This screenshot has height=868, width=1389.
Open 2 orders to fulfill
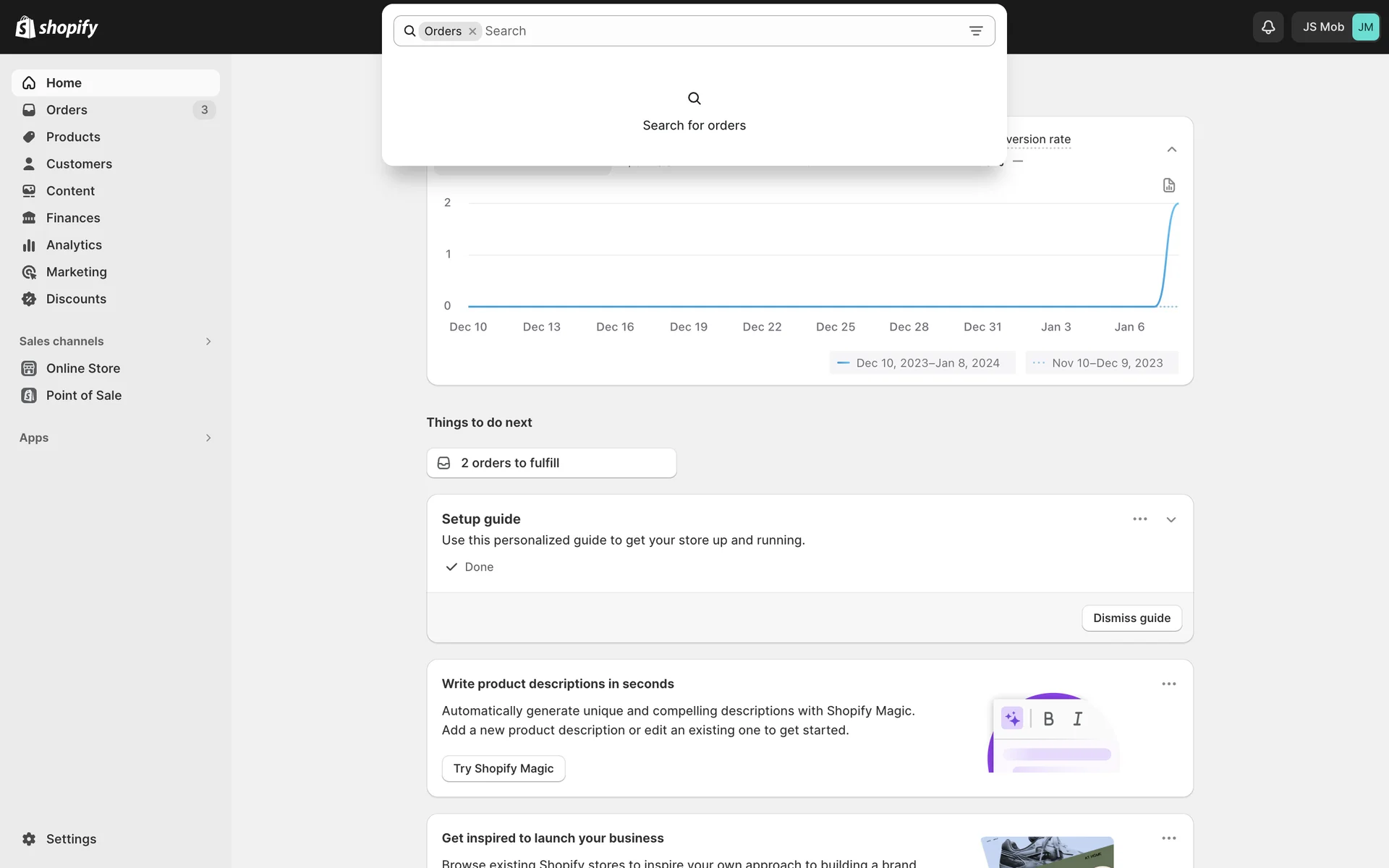pyautogui.click(x=551, y=463)
